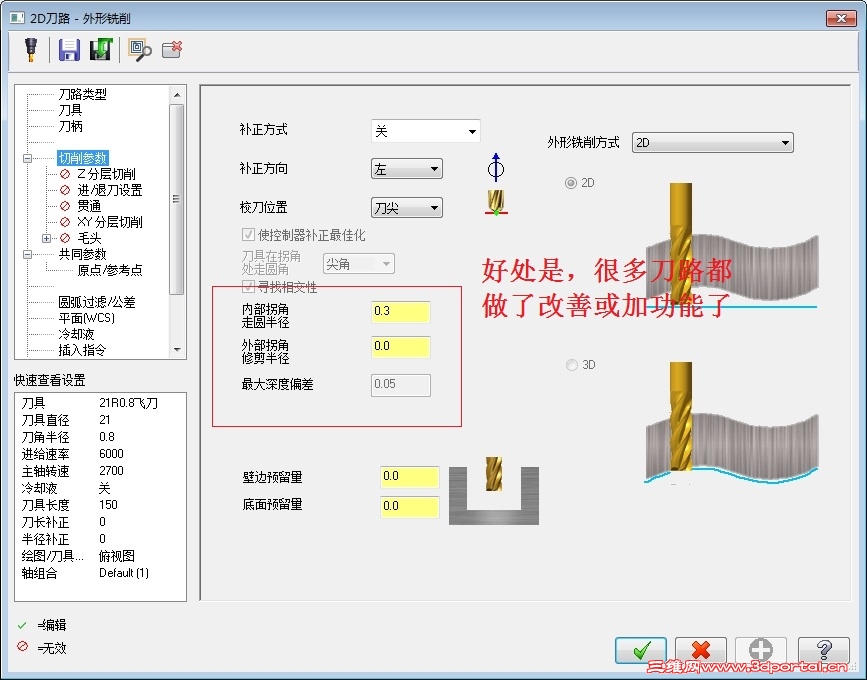
Task: Toggle 使控制器补正最佳化 checkbox
Action: coord(248,235)
